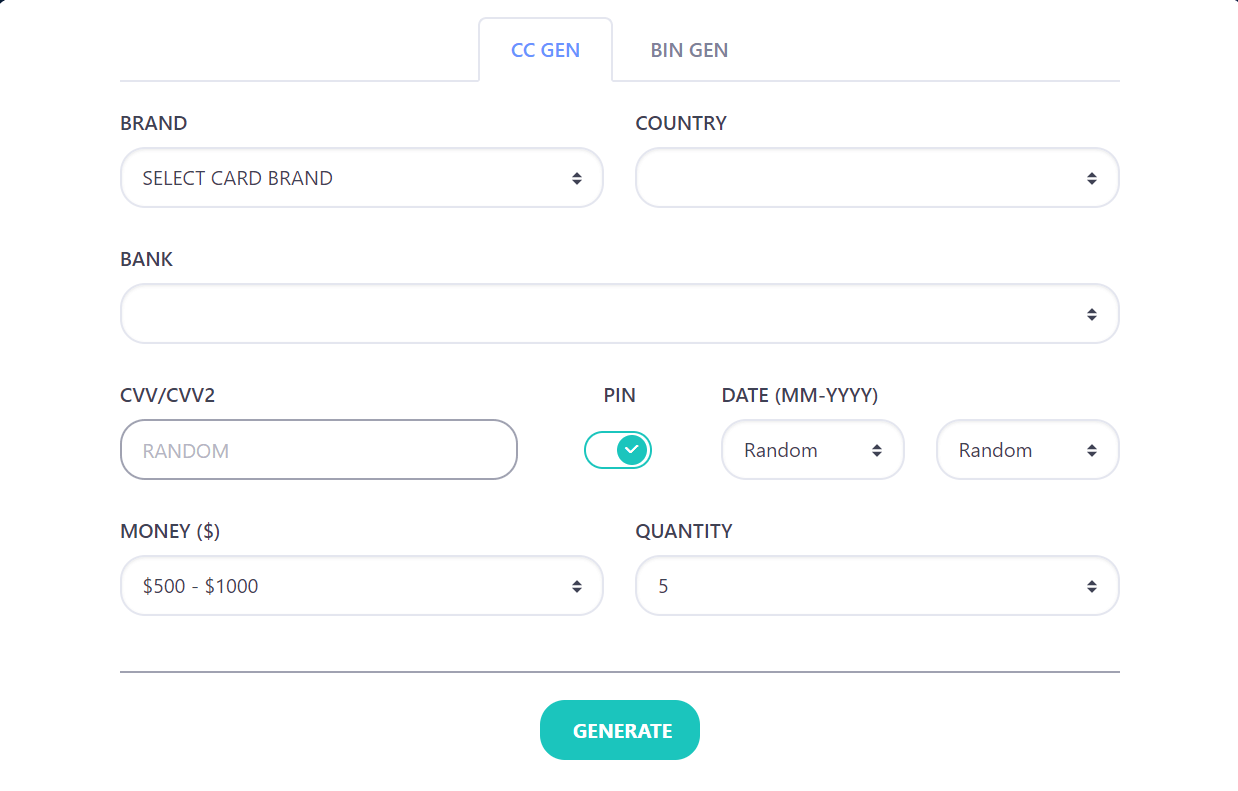Viewport: 1238px width, 791px height.
Task: Select the CC GEN tab
Action: [545, 50]
